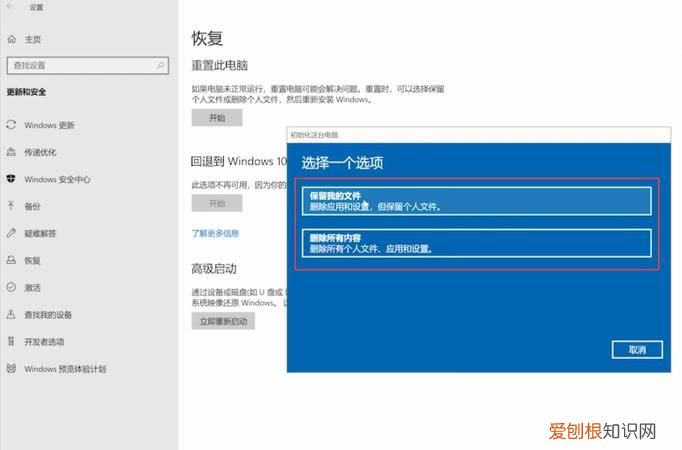Open the 激活 settings page
The image size is (682, 450).
32,287
